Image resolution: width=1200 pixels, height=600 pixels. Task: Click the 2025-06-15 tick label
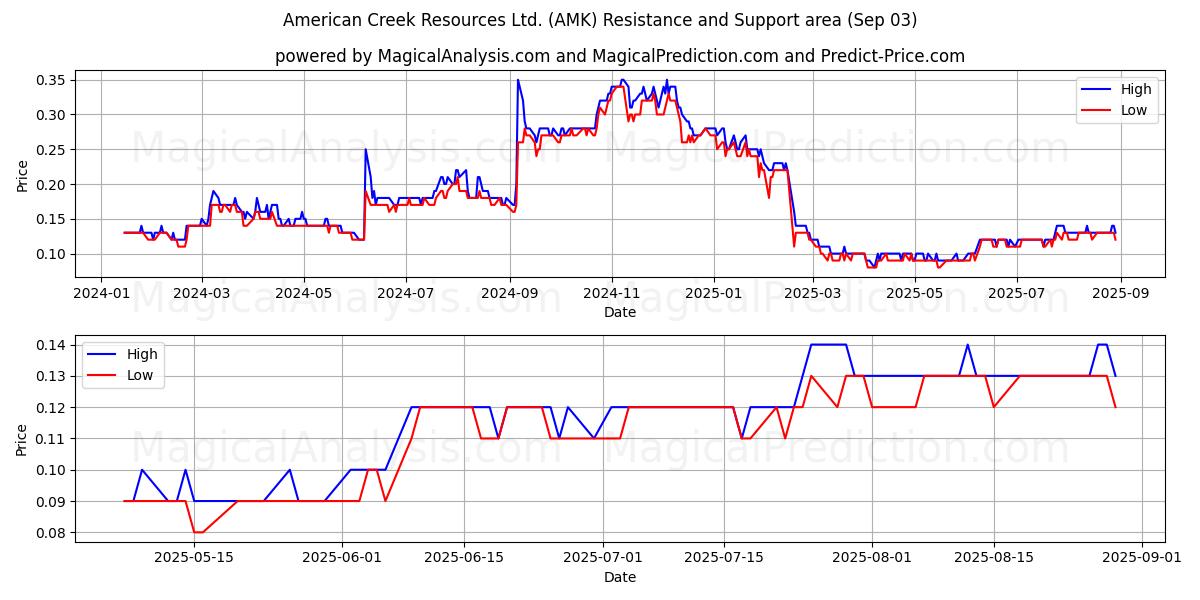[x=464, y=558]
